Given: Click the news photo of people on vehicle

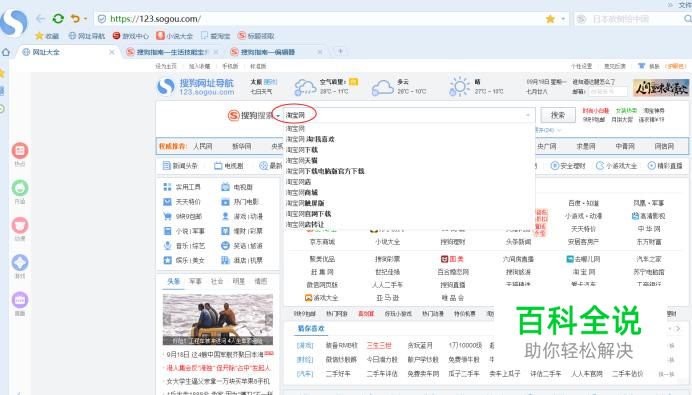Looking at the screenshot, I should pyautogui.click(x=218, y=320).
